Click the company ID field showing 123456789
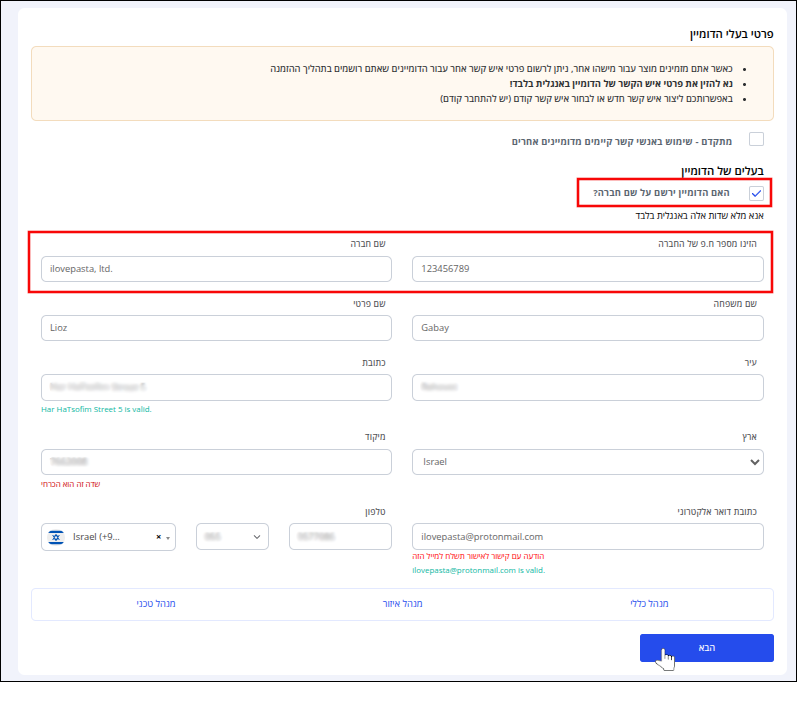 tap(588, 269)
